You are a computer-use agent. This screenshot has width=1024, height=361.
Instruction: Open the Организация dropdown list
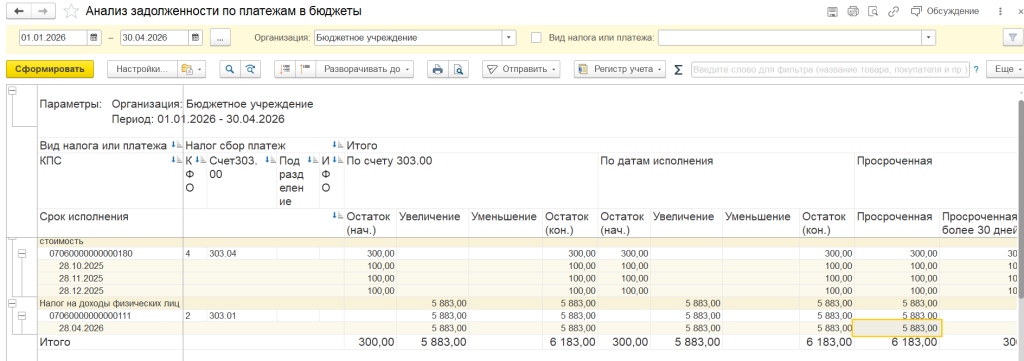coord(509,38)
